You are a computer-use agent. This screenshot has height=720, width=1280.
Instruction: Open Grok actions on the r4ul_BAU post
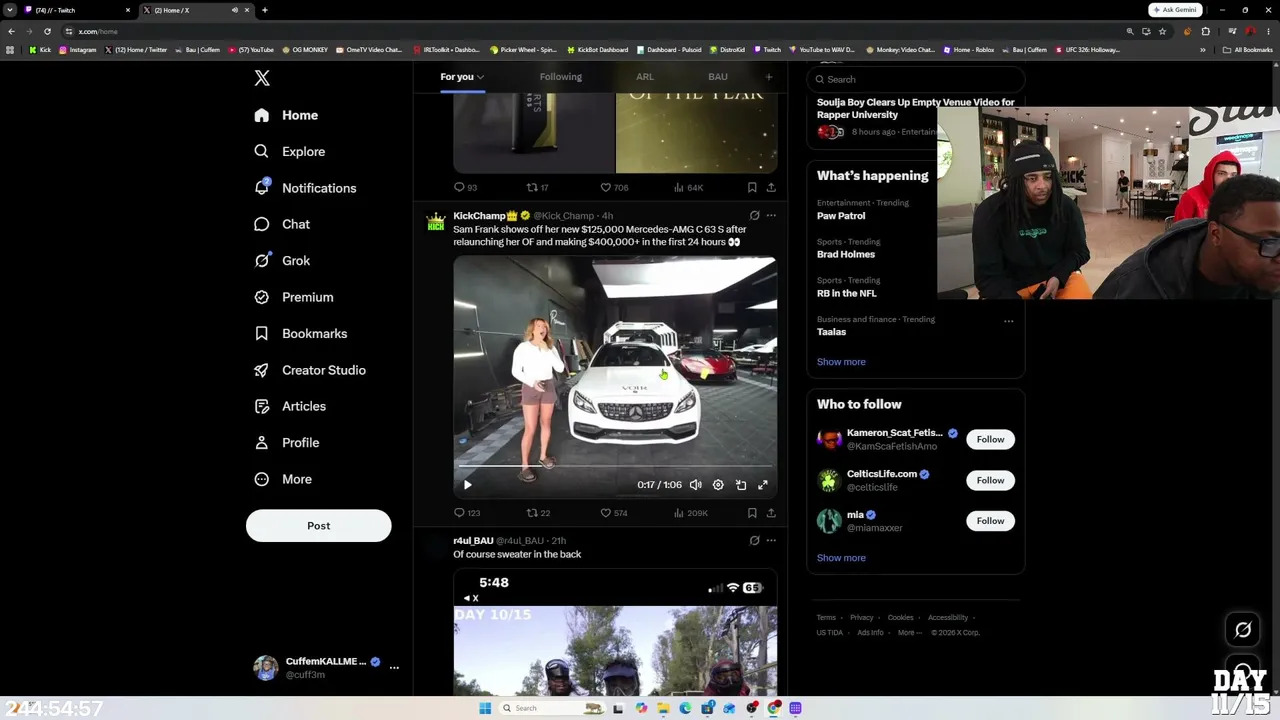(755, 540)
